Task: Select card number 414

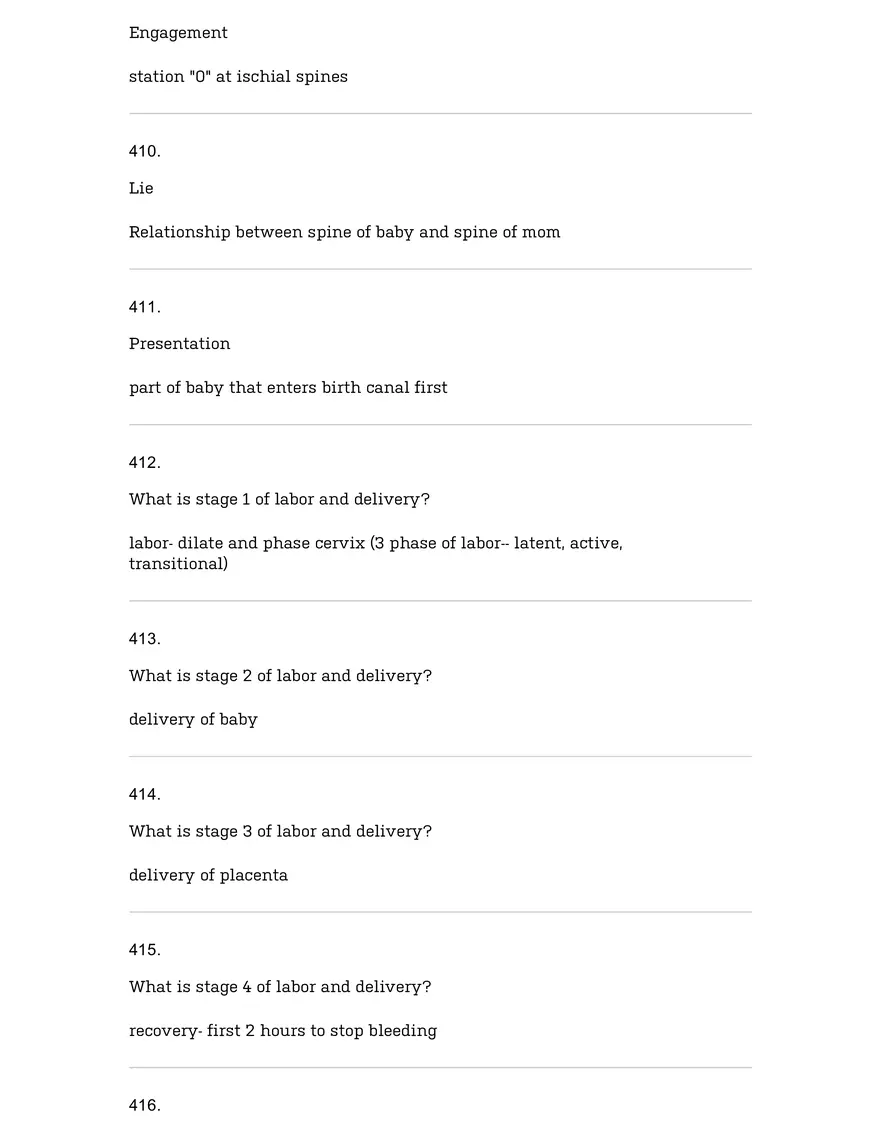Action: [144, 795]
